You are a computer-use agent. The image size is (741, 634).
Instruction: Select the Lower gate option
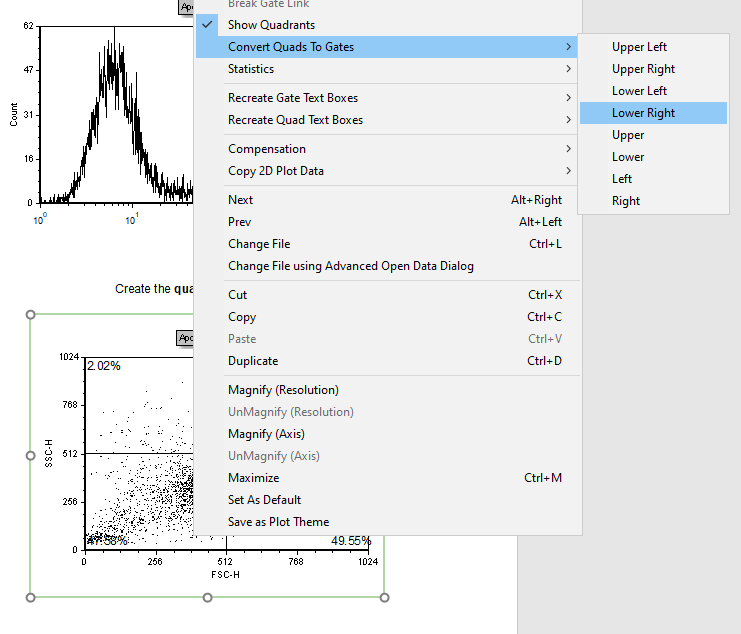[653, 157]
